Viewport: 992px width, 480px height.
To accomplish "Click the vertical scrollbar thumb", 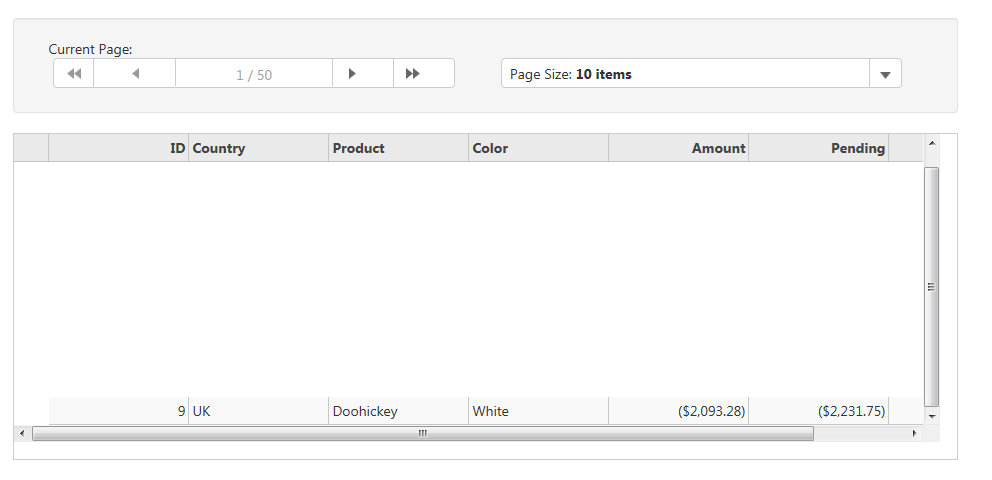I will click(932, 286).
